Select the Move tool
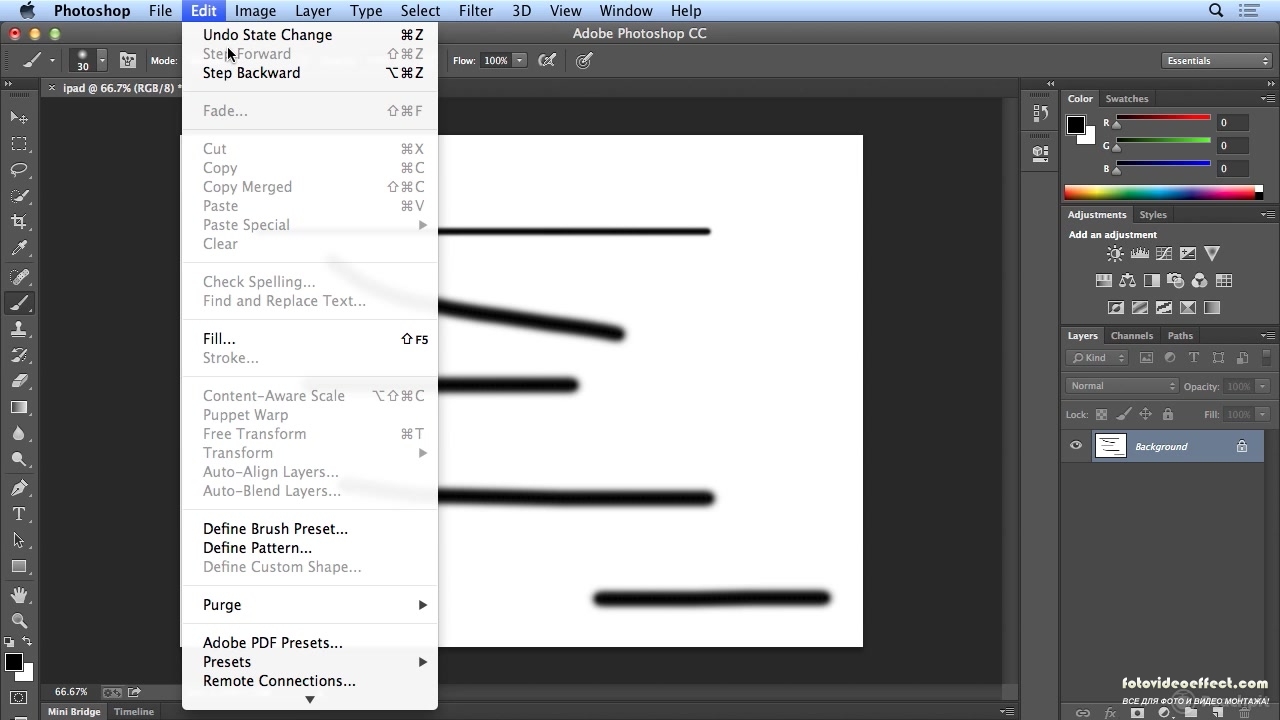Image resolution: width=1280 pixels, height=720 pixels. 19,118
